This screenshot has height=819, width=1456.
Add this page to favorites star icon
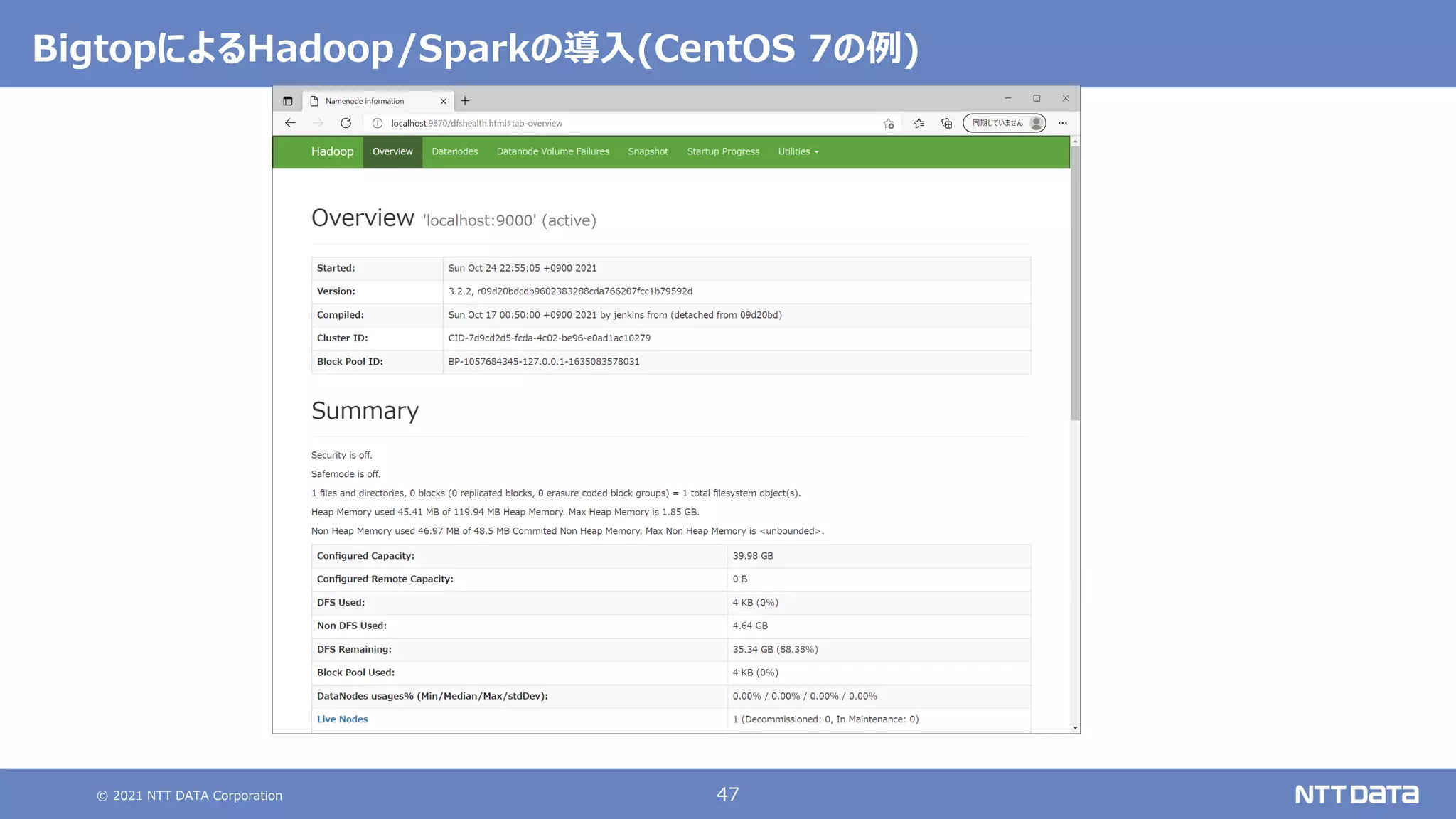point(889,123)
